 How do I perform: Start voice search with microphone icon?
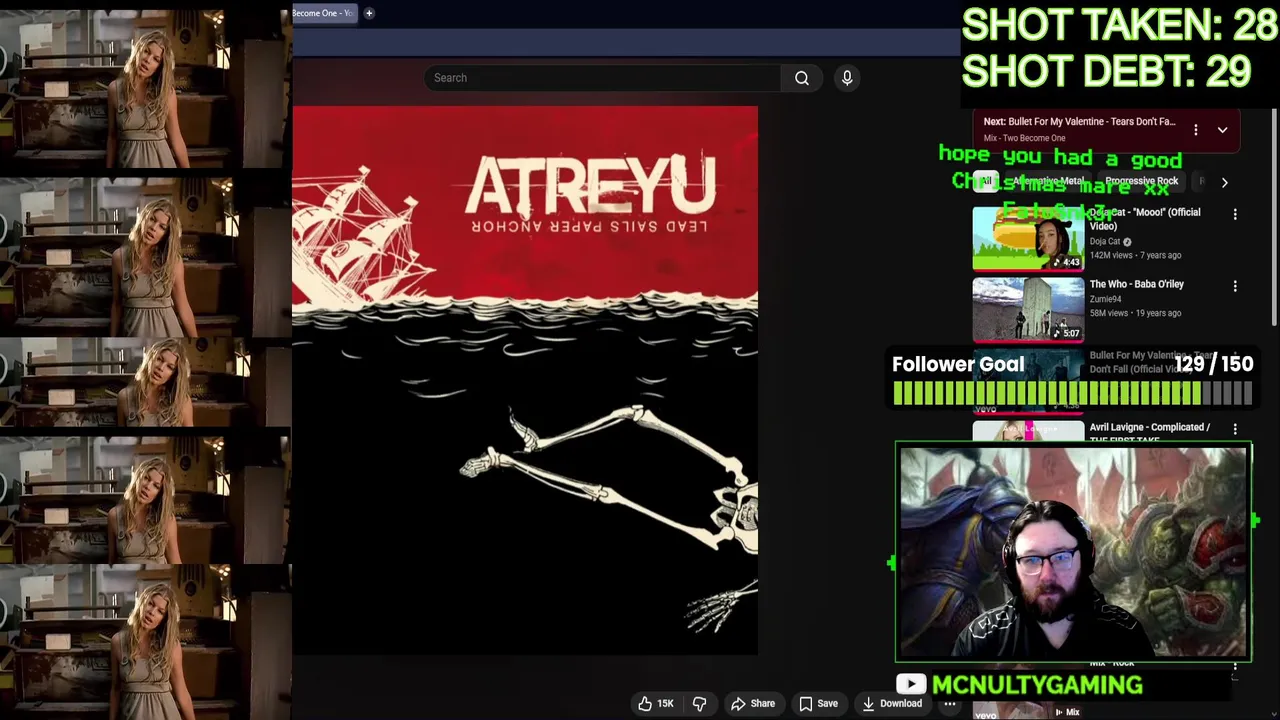(847, 78)
